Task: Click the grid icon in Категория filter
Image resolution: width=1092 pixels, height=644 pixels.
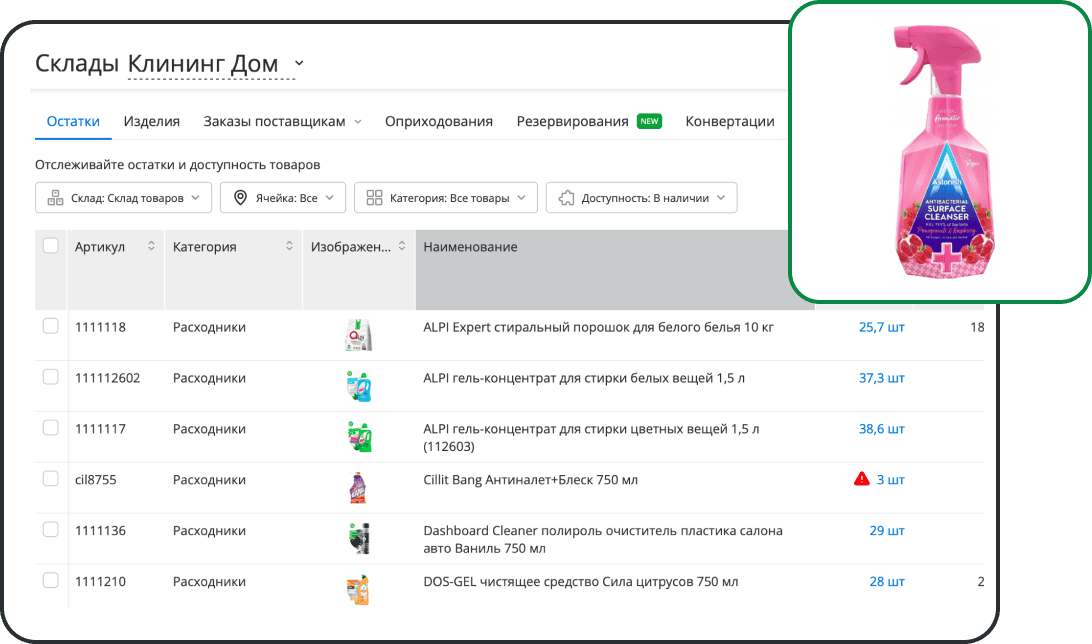Action: pyautogui.click(x=374, y=198)
